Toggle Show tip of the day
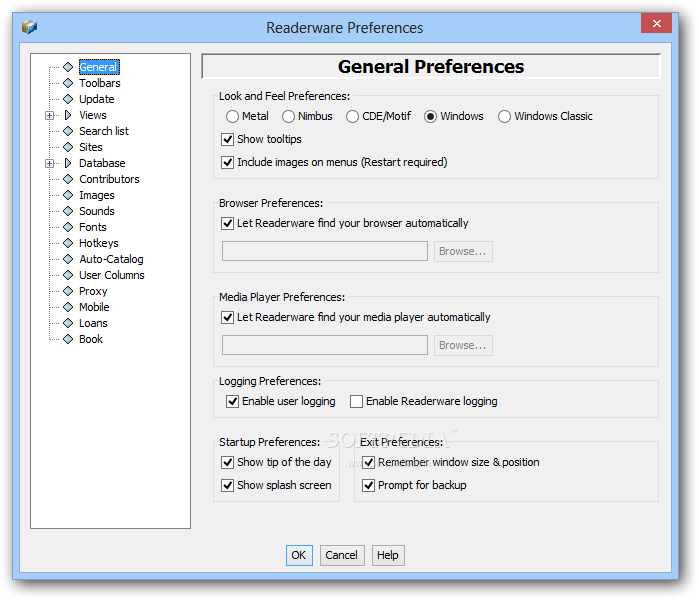Viewport: 699px width, 600px height. (x=227, y=462)
